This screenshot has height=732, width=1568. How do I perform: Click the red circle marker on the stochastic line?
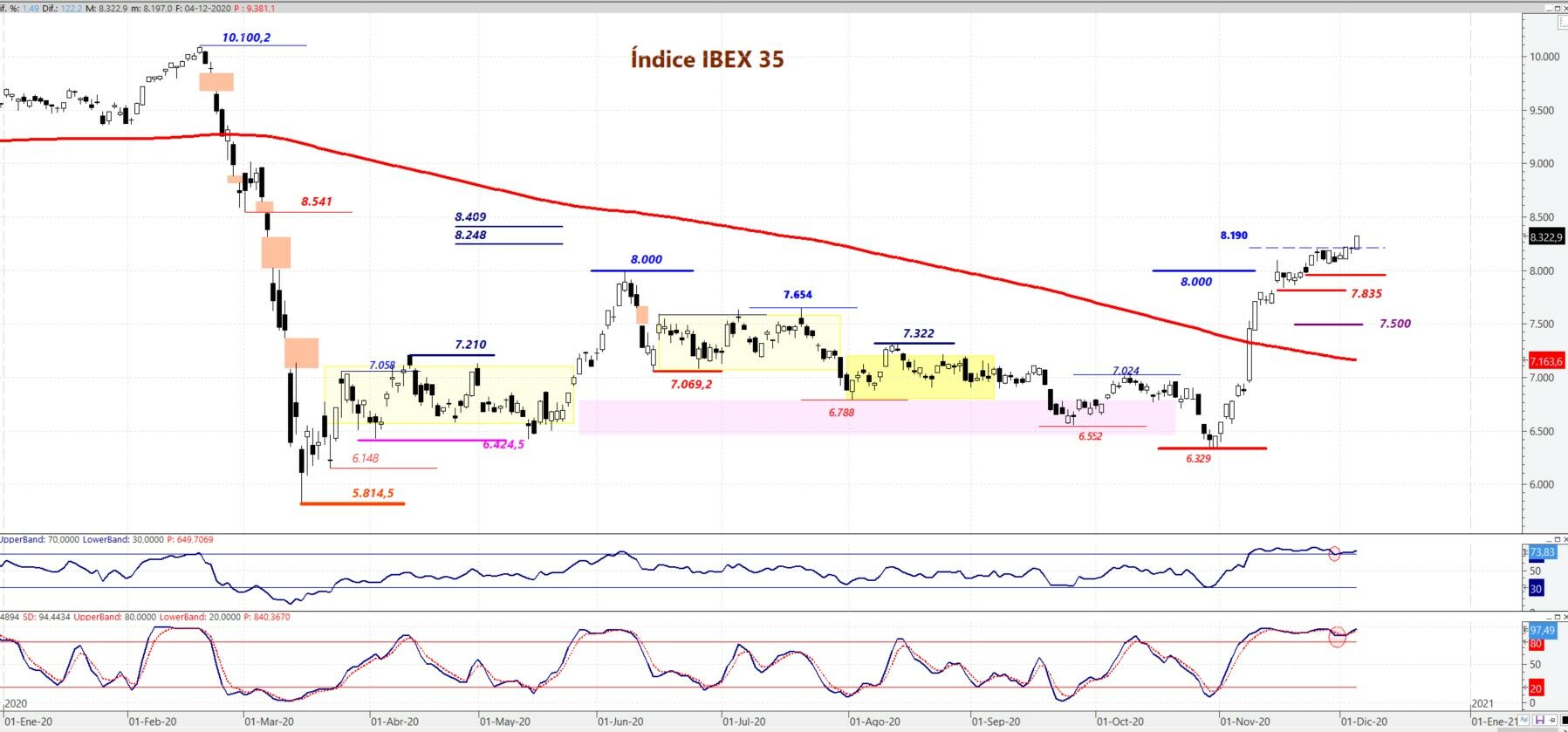point(1337,636)
